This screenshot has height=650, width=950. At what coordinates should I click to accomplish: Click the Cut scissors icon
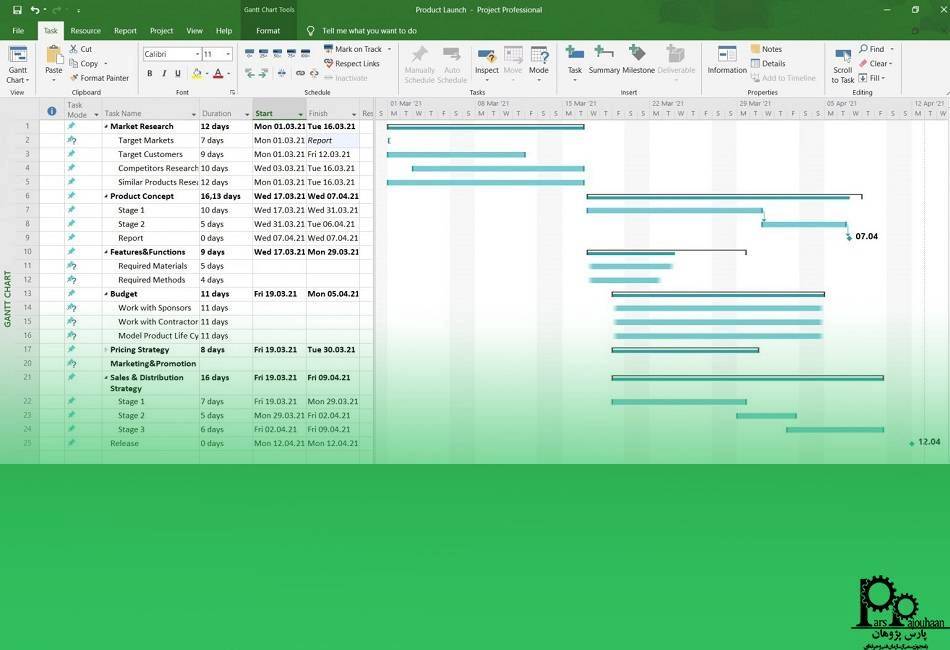point(73,49)
